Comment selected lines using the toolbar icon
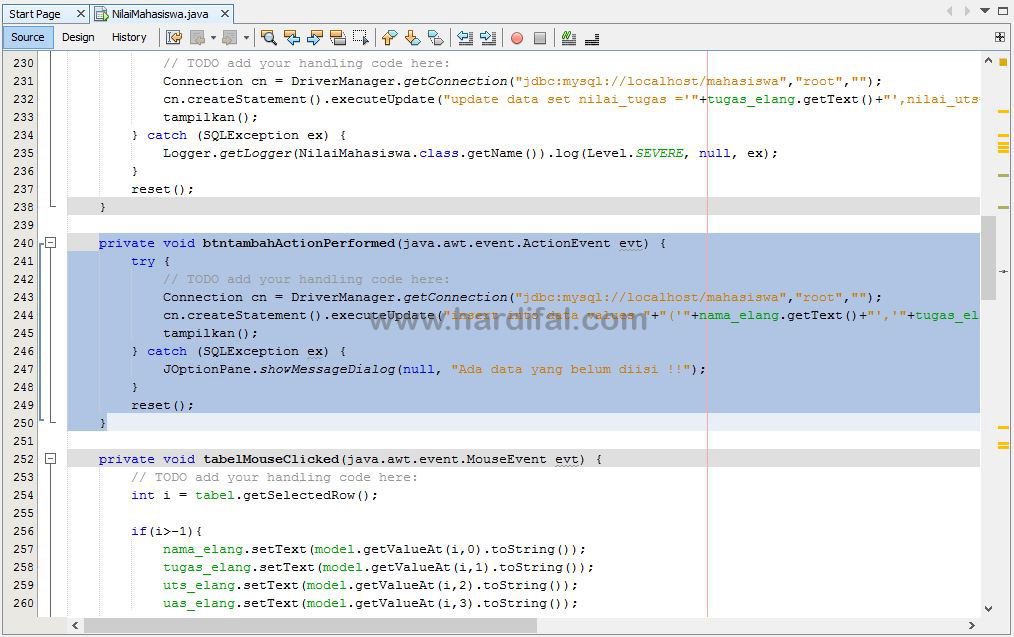This screenshot has height=637, width=1014. (567, 37)
